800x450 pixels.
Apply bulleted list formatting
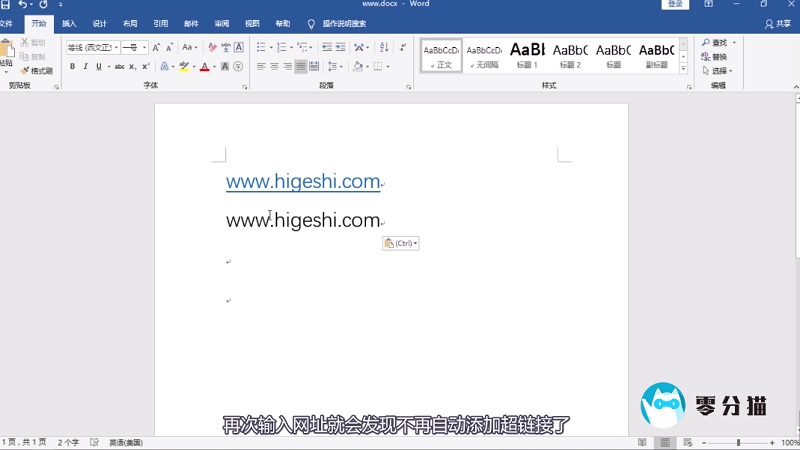tap(260, 47)
